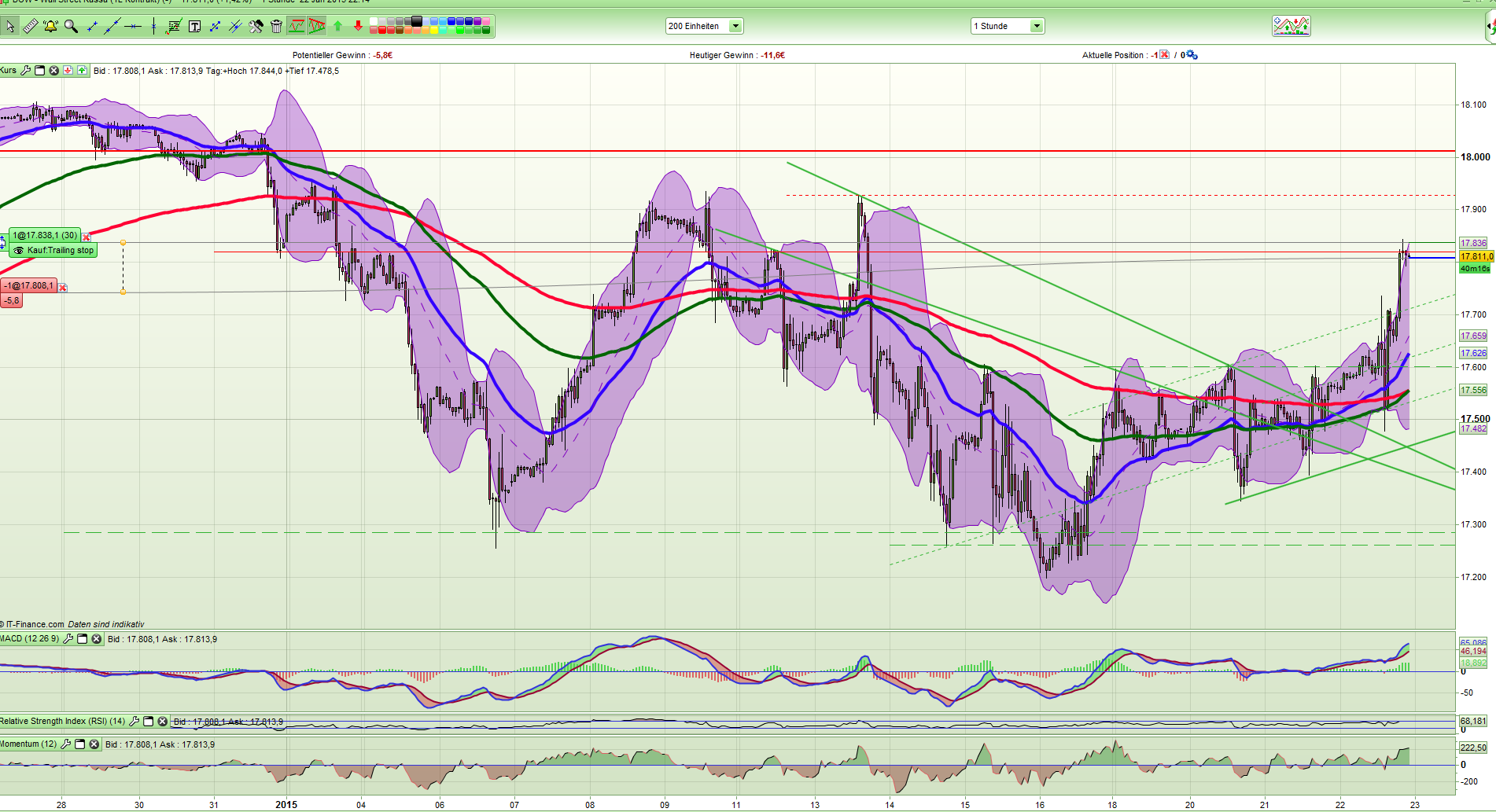
Task: Select the purple color swatch
Action: point(477,21)
